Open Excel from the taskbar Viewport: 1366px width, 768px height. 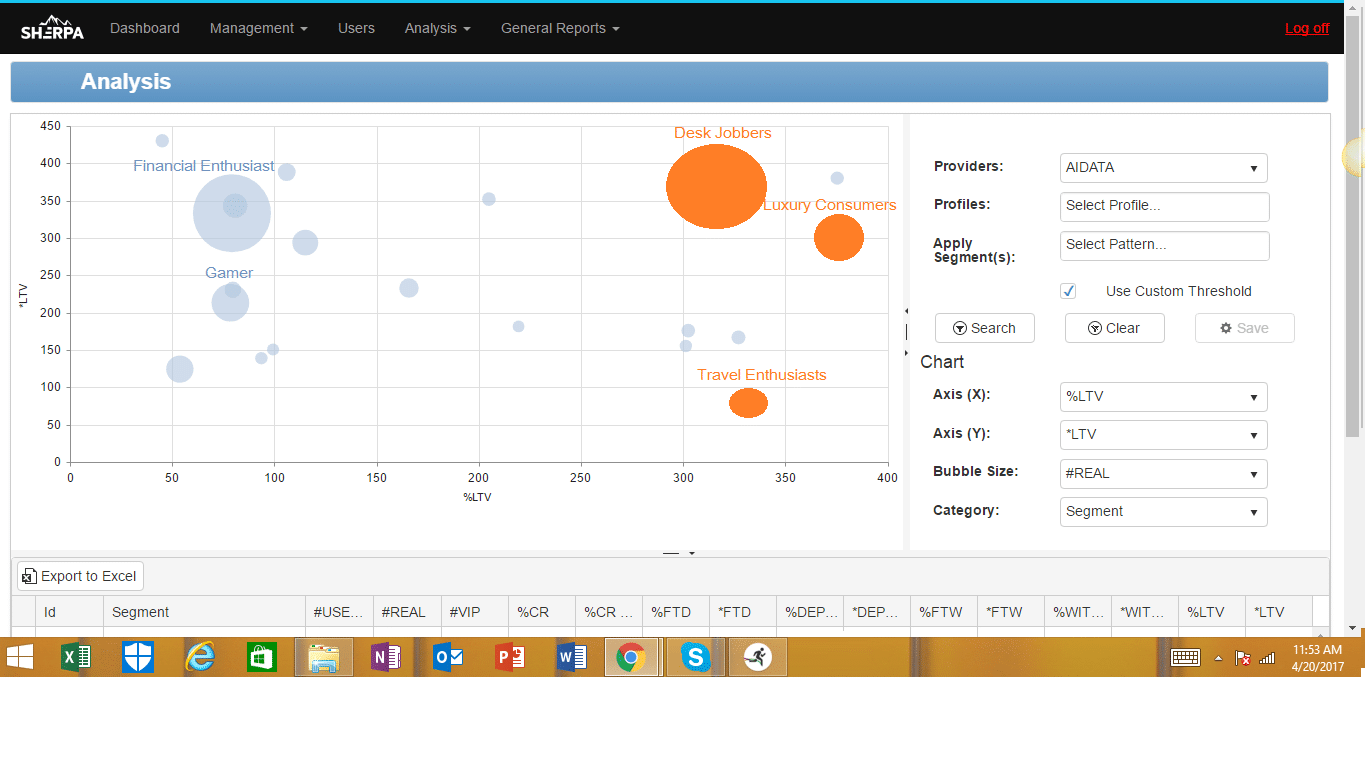(x=76, y=657)
